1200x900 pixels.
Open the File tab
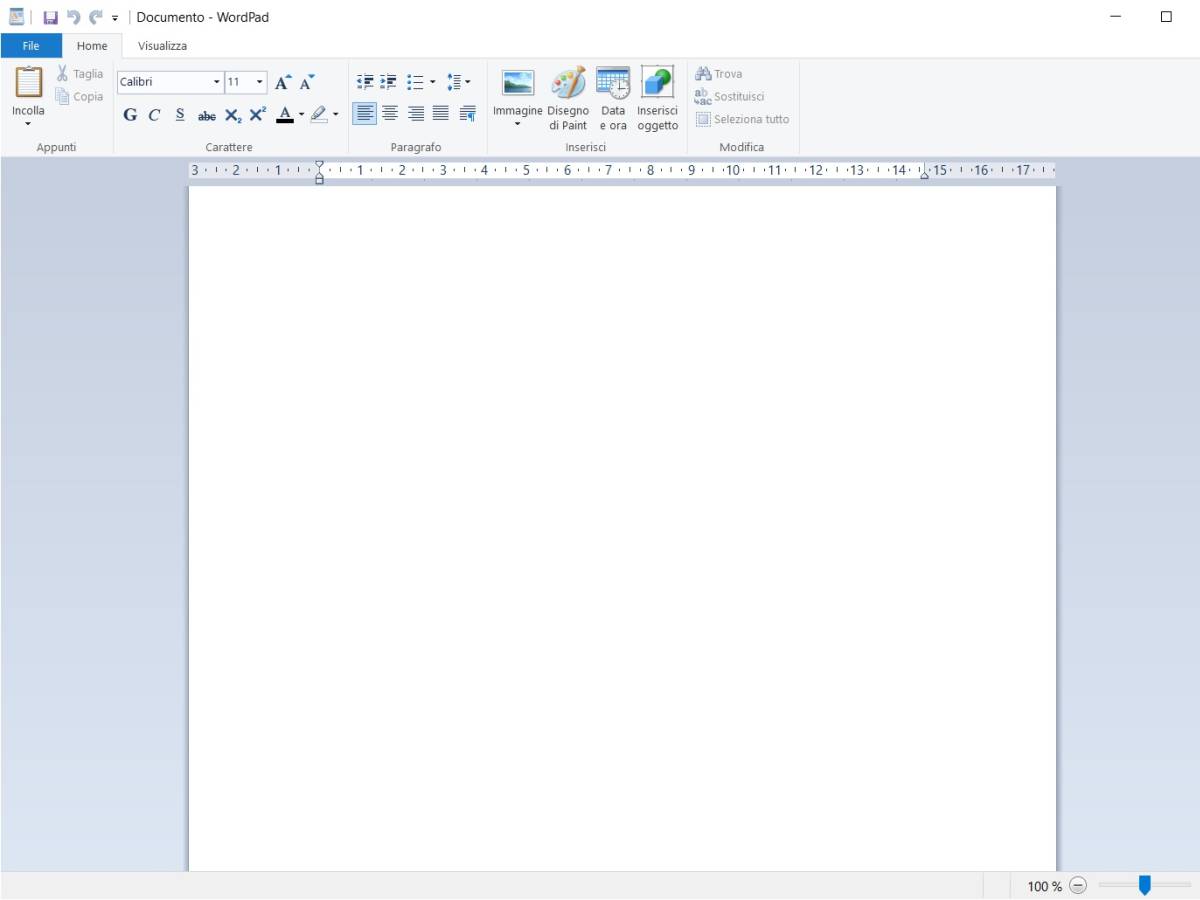tap(31, 46)
